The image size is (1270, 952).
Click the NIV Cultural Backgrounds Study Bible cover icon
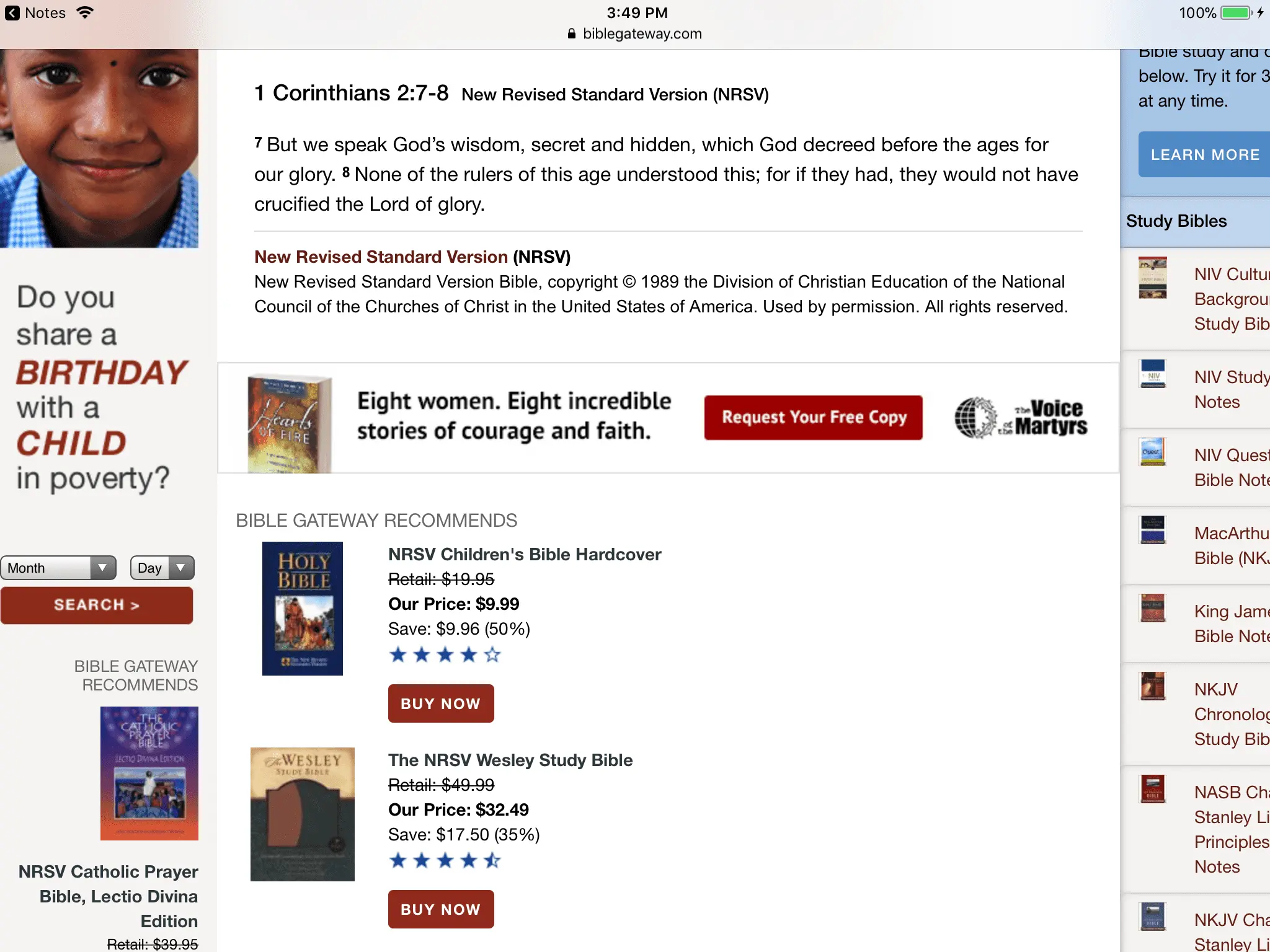1153,278
